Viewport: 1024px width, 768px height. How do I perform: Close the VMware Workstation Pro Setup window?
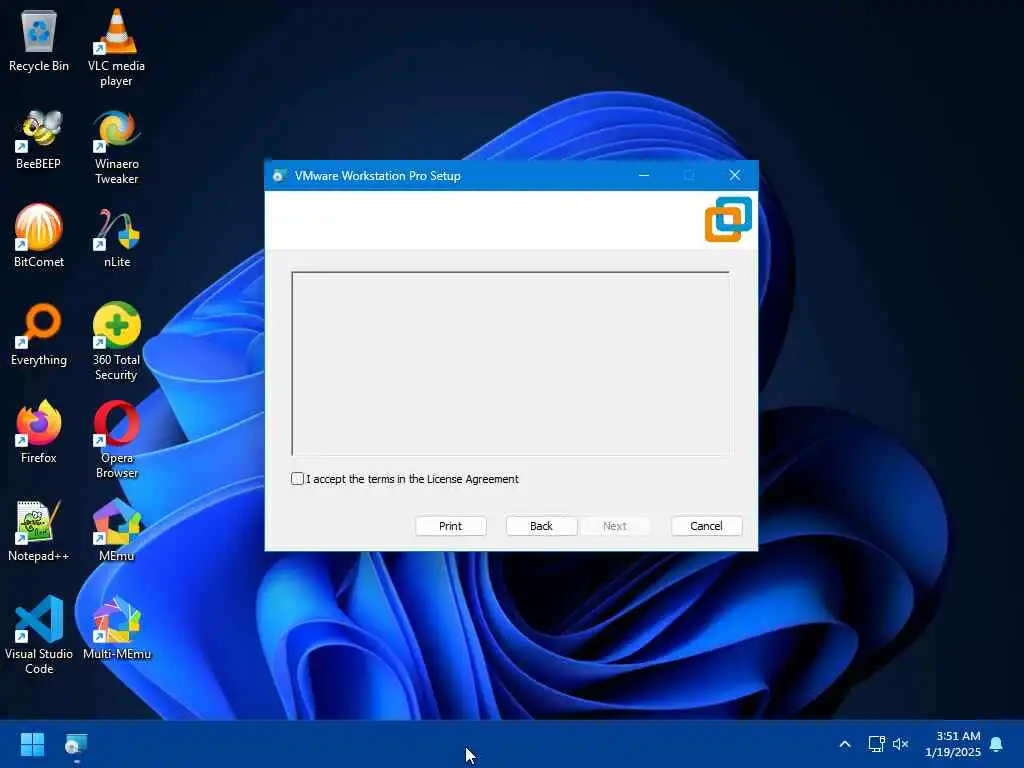[x=735, y=176]
